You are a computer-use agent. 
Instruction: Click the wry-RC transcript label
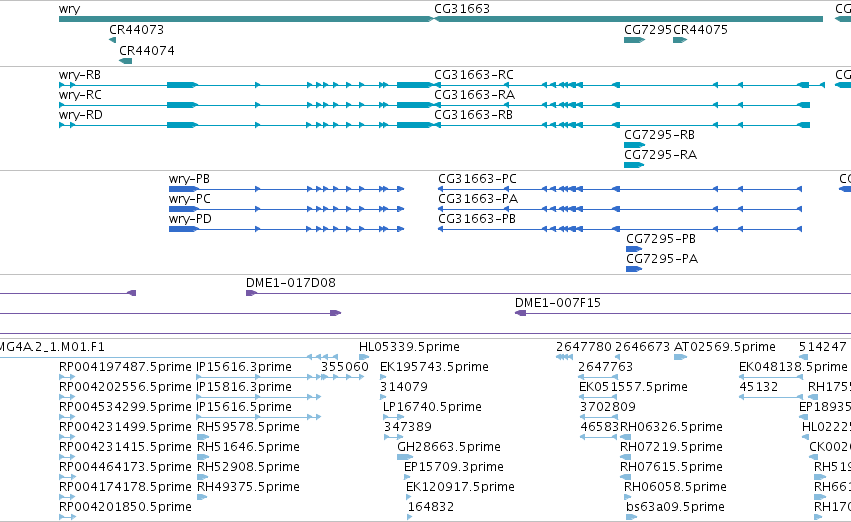click(80, 95)
